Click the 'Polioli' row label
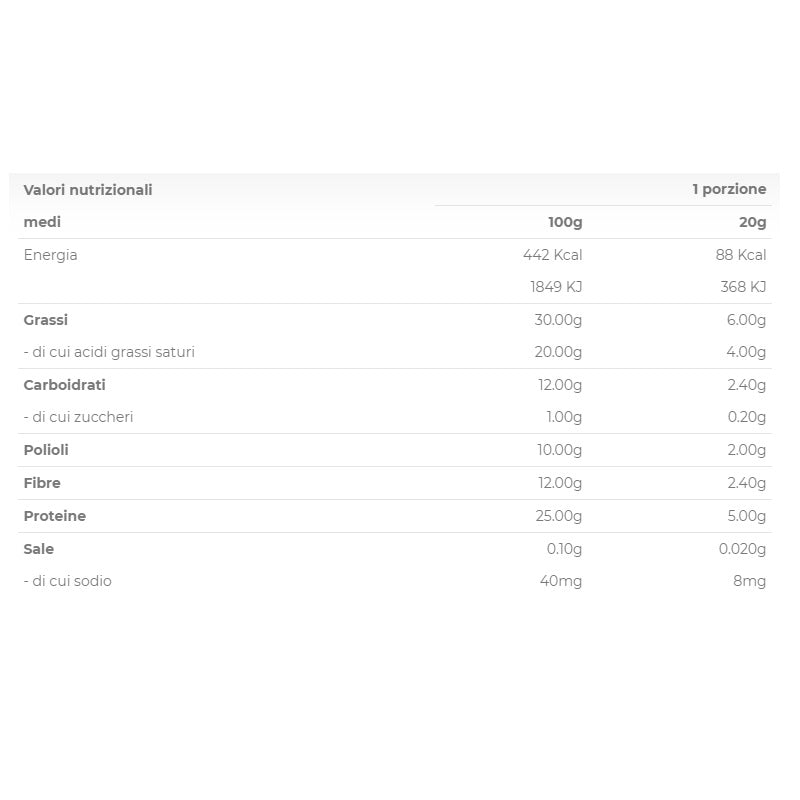 coord(46,450)
